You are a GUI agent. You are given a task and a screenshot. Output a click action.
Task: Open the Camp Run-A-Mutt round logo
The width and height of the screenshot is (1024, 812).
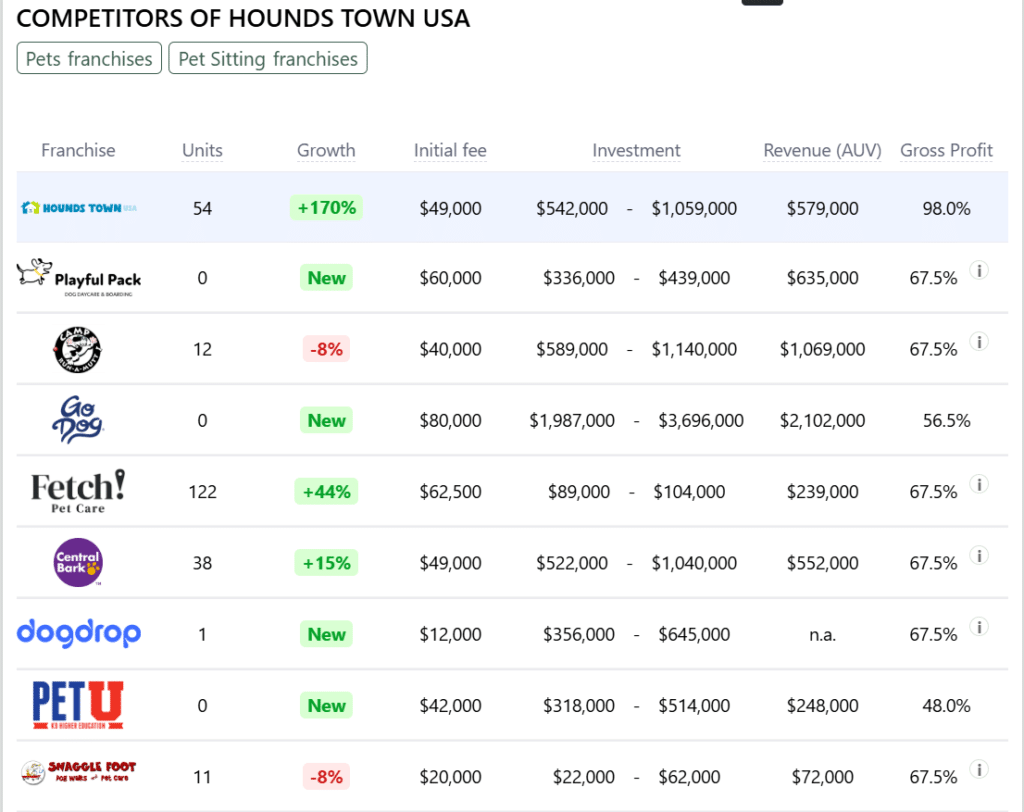point(78,349)
